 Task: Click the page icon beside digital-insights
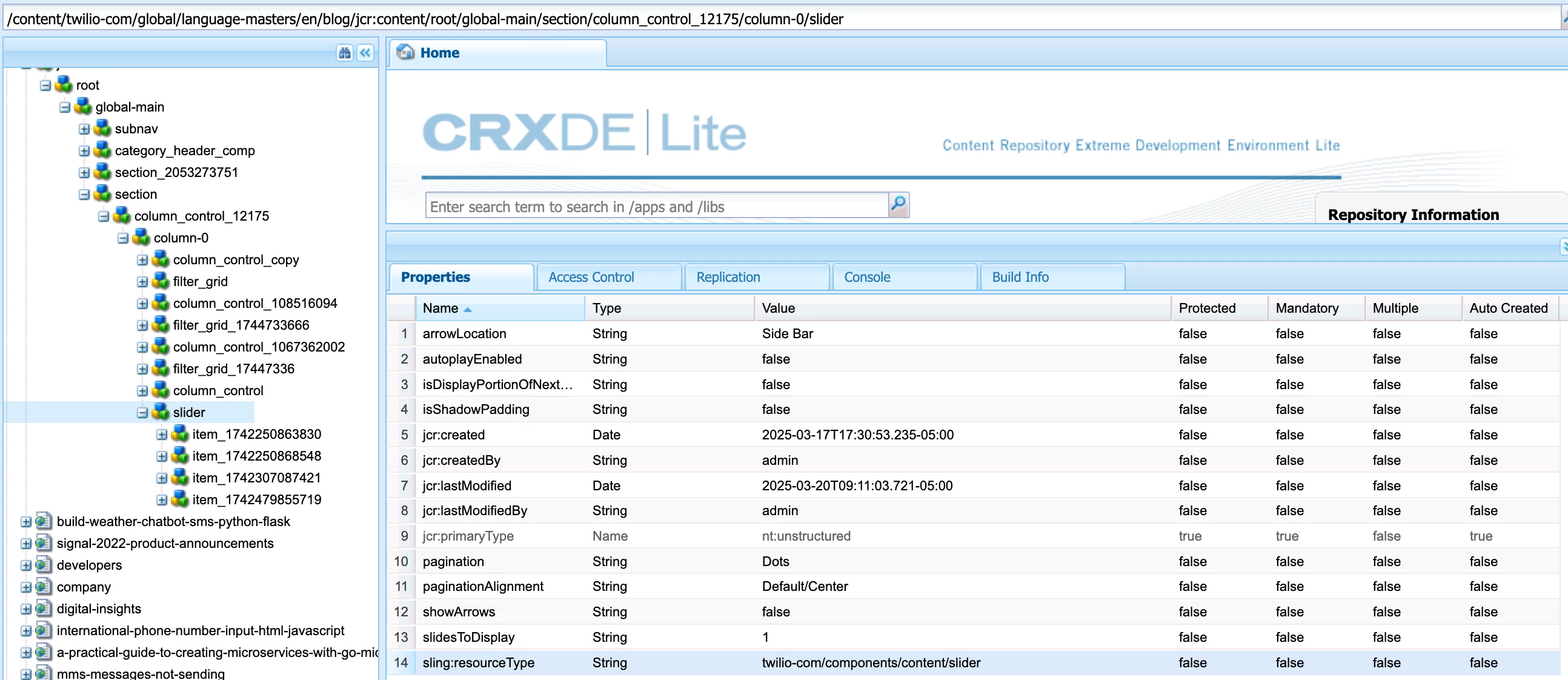pos(43,608)
